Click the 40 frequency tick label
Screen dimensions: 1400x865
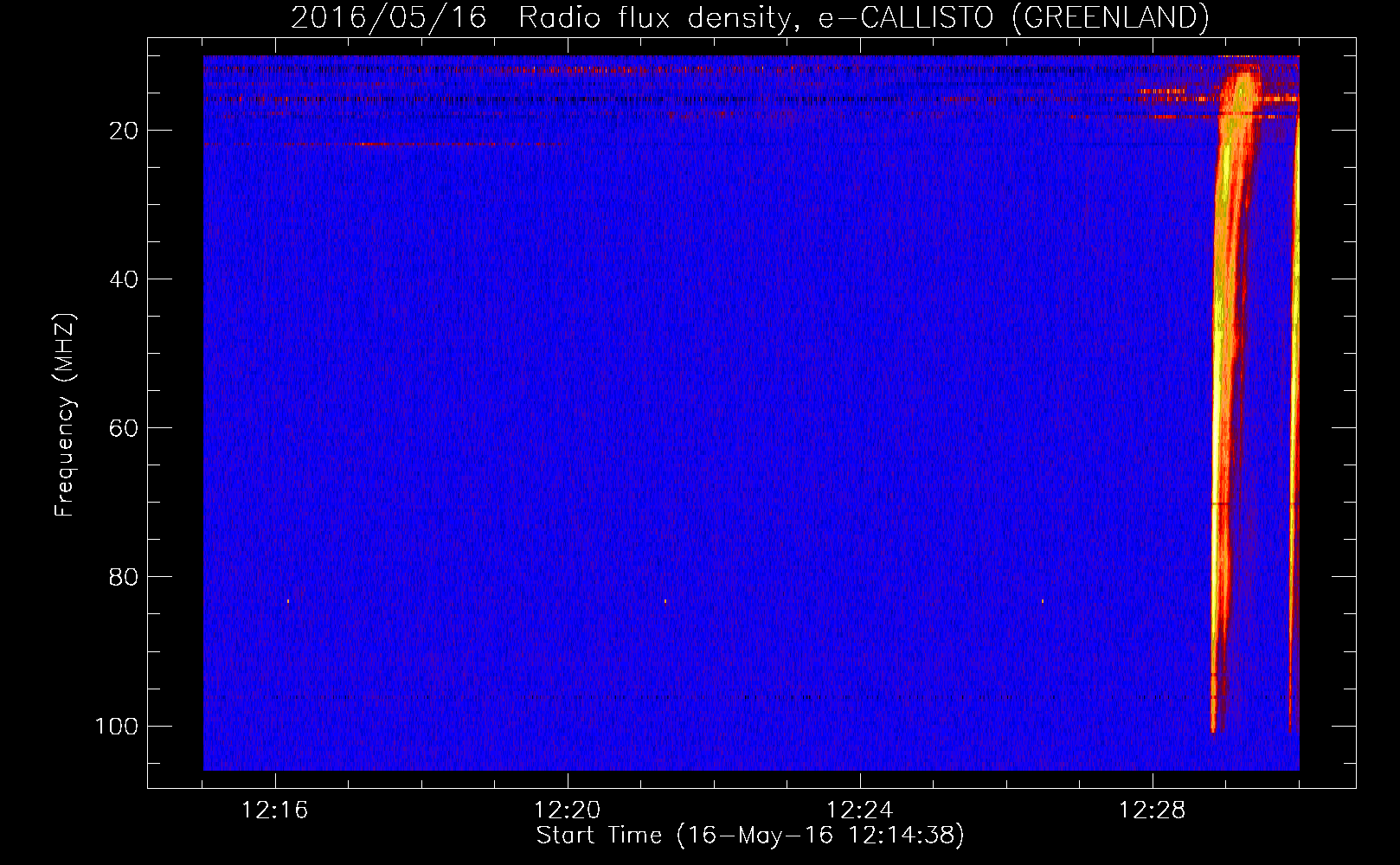tap(124, 279)
